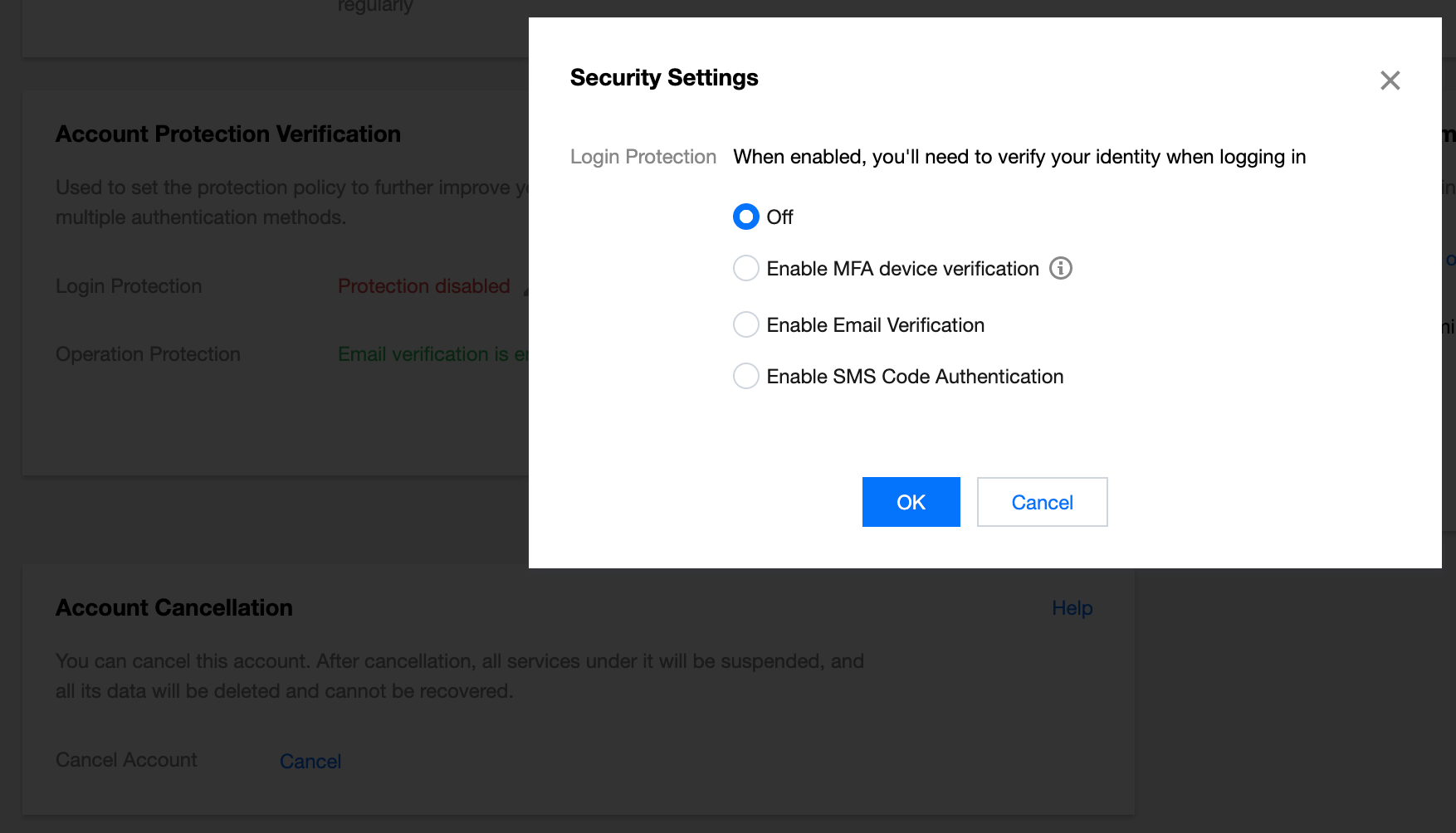Click the Security Settings dialog title
Screen dimensions: 1456x833
[664, 78]
